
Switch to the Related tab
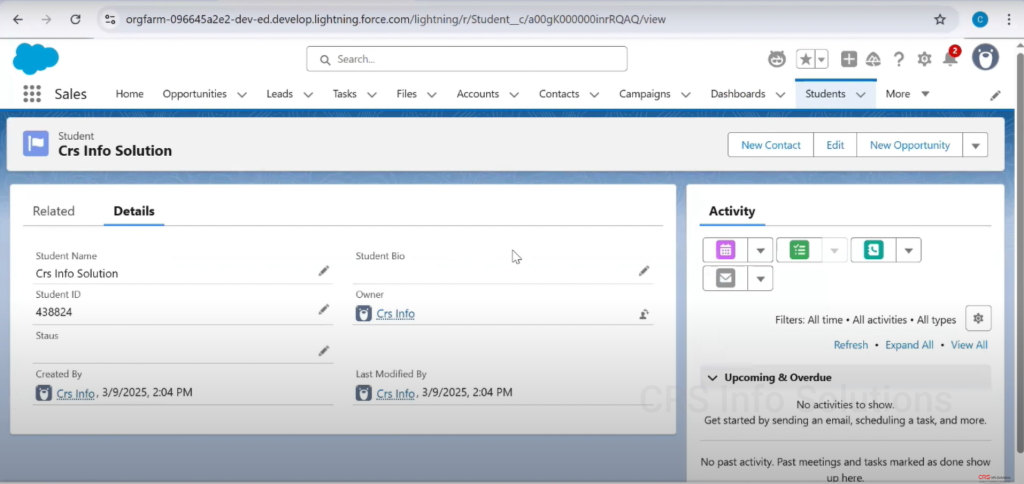point(54,211)
